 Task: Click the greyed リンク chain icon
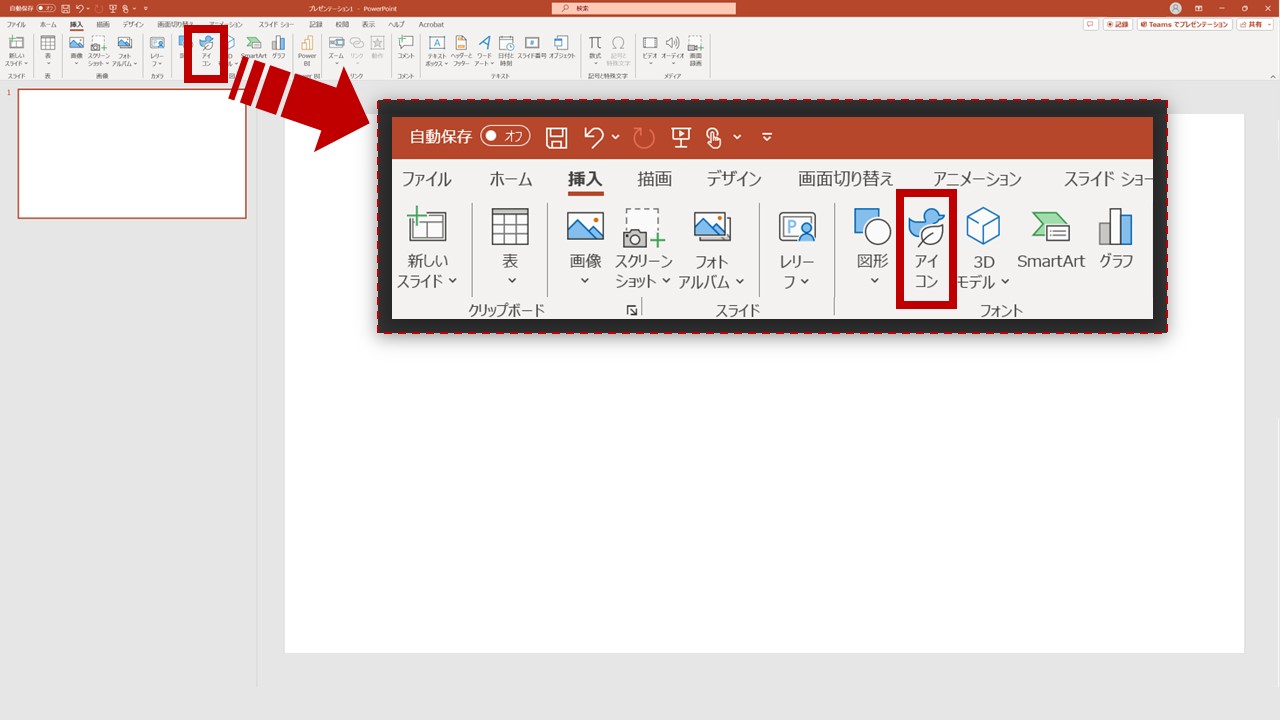point(357,43)
